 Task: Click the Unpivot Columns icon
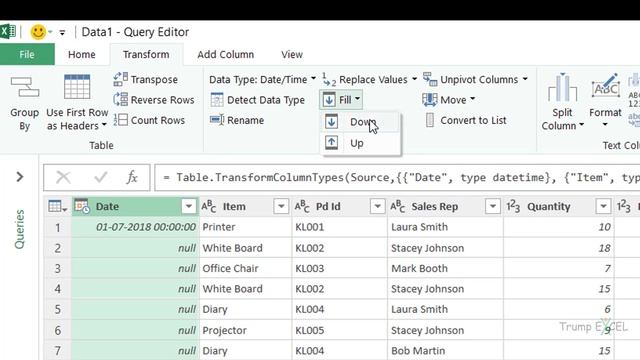click(430, 79)
